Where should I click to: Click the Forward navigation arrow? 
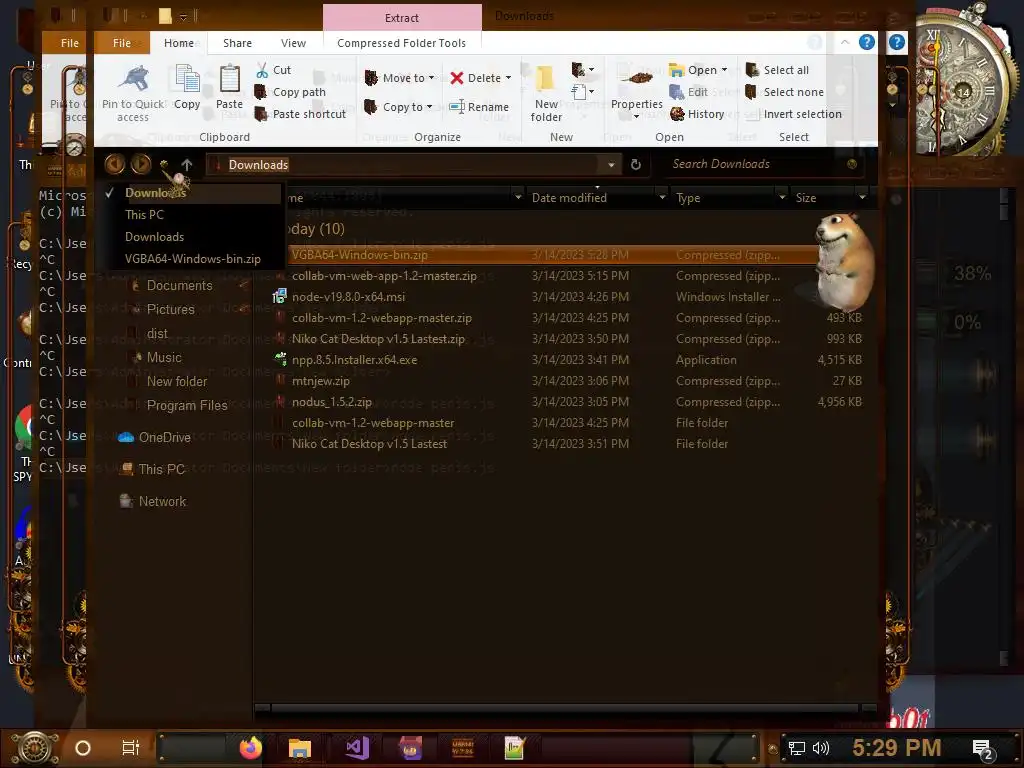(140, 164)
